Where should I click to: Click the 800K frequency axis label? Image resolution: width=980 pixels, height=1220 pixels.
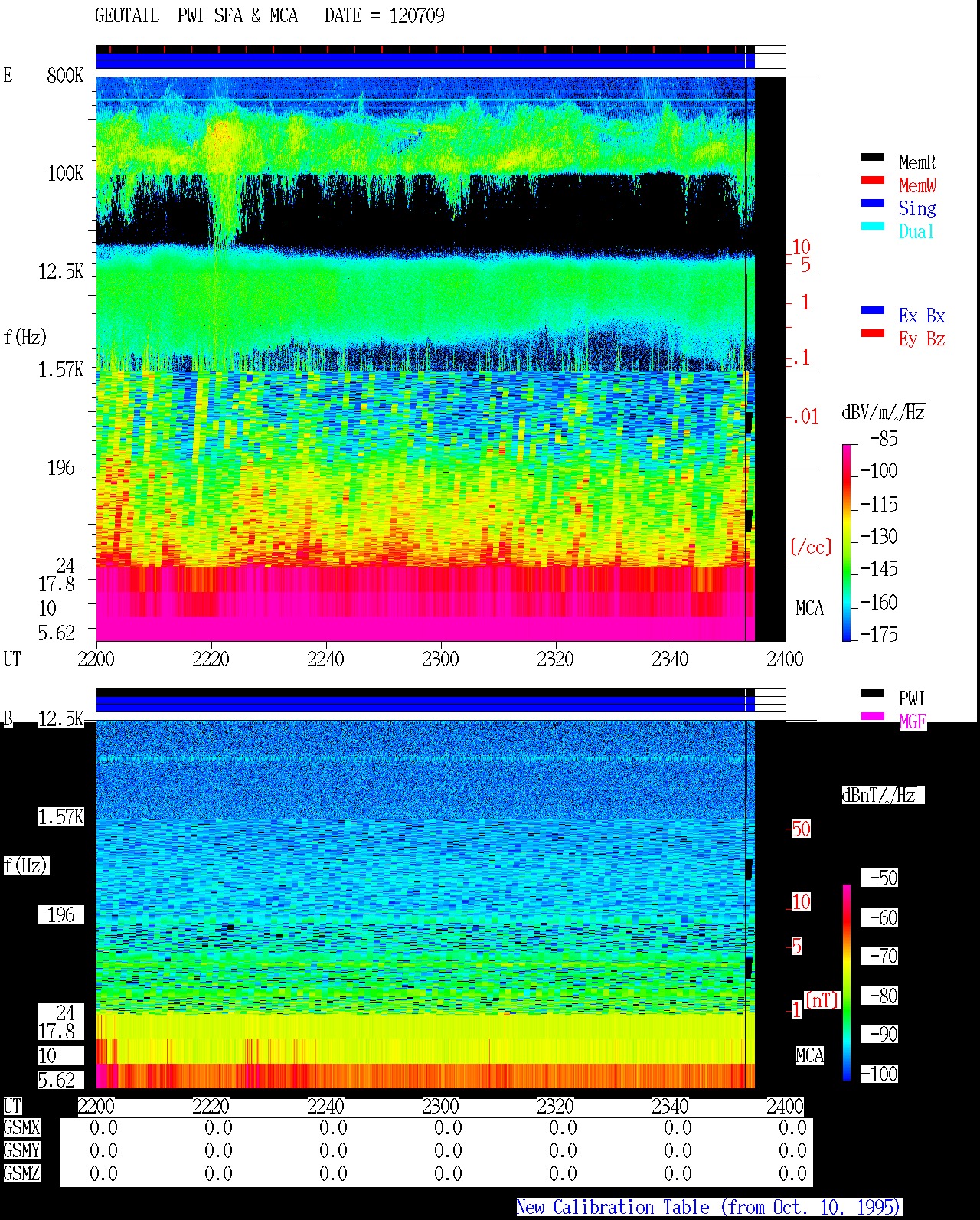pos(65,76)
